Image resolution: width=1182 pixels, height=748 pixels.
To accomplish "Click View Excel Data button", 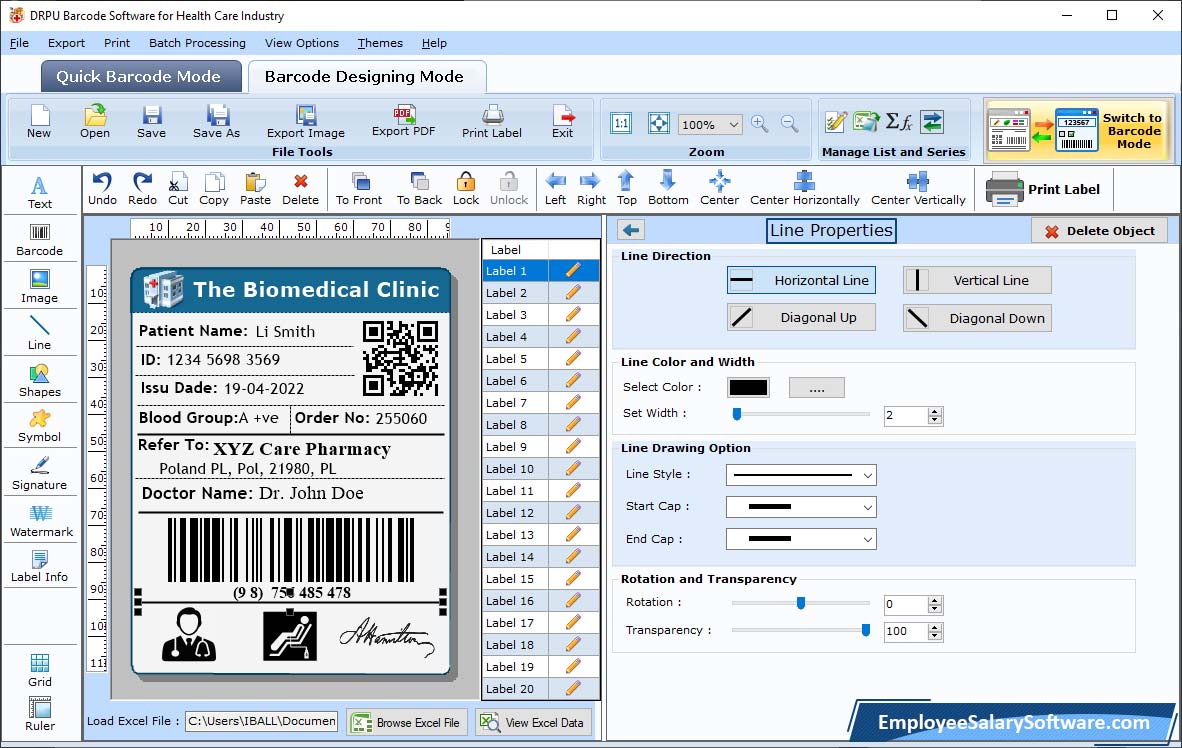I will tap(533, 722).
